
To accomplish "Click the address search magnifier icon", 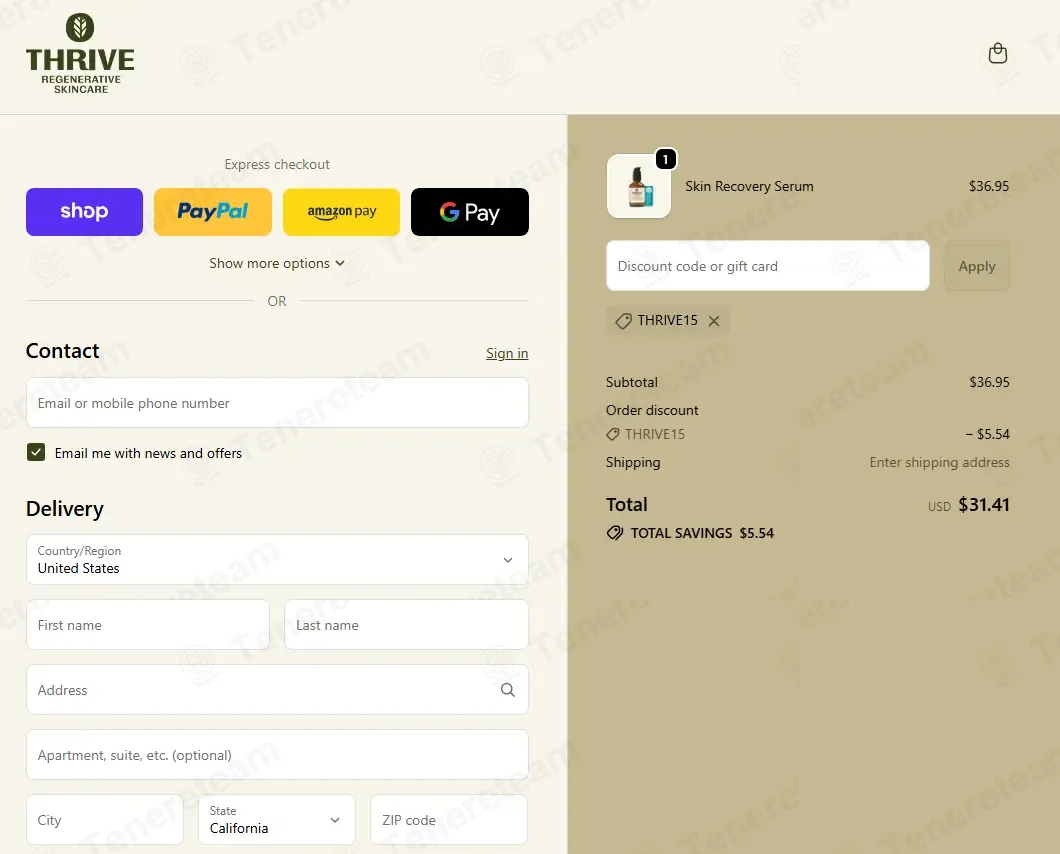I will tap(508, 690).
